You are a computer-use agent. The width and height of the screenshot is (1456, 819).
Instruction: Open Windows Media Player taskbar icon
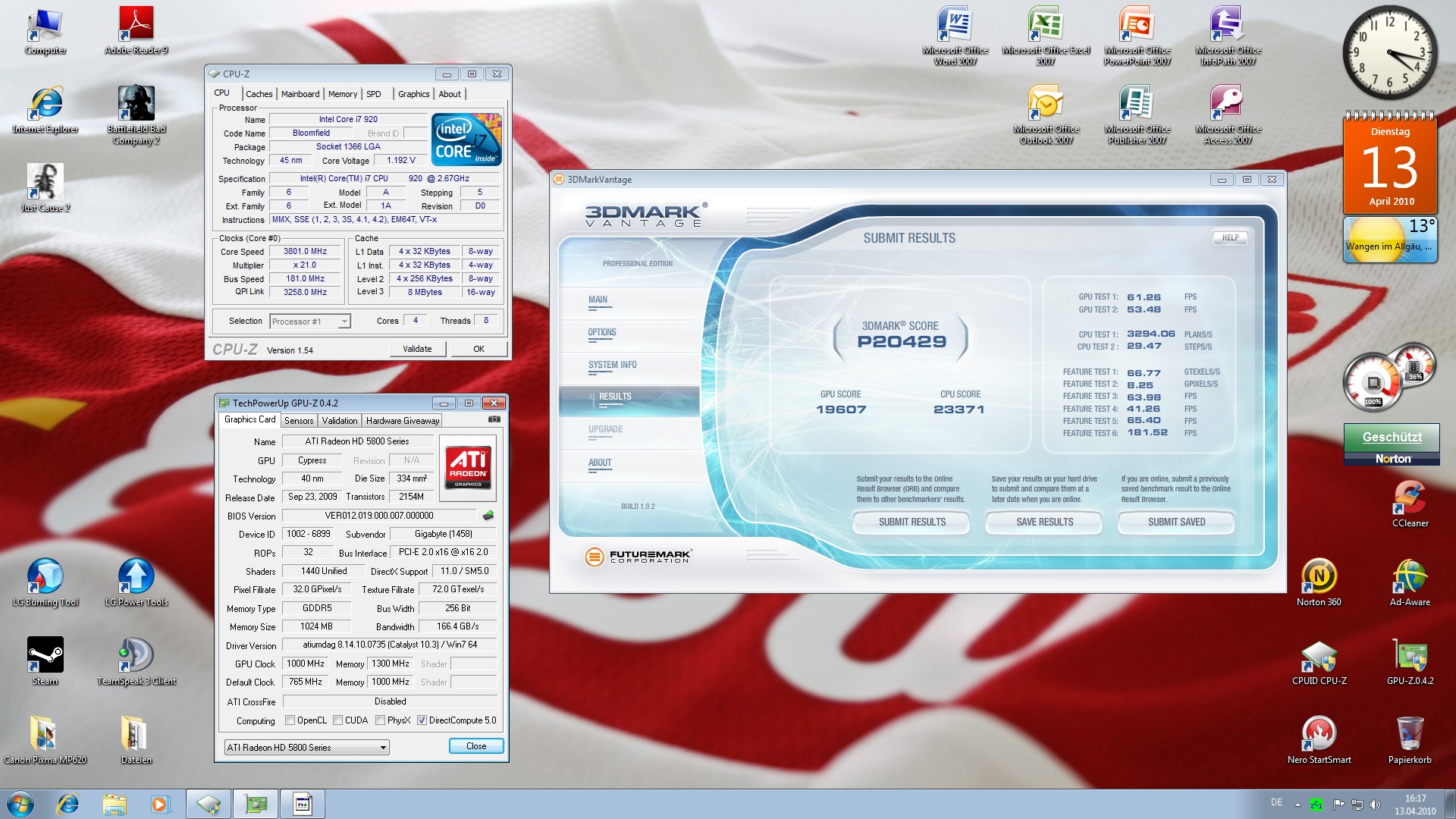click(159, 804)
